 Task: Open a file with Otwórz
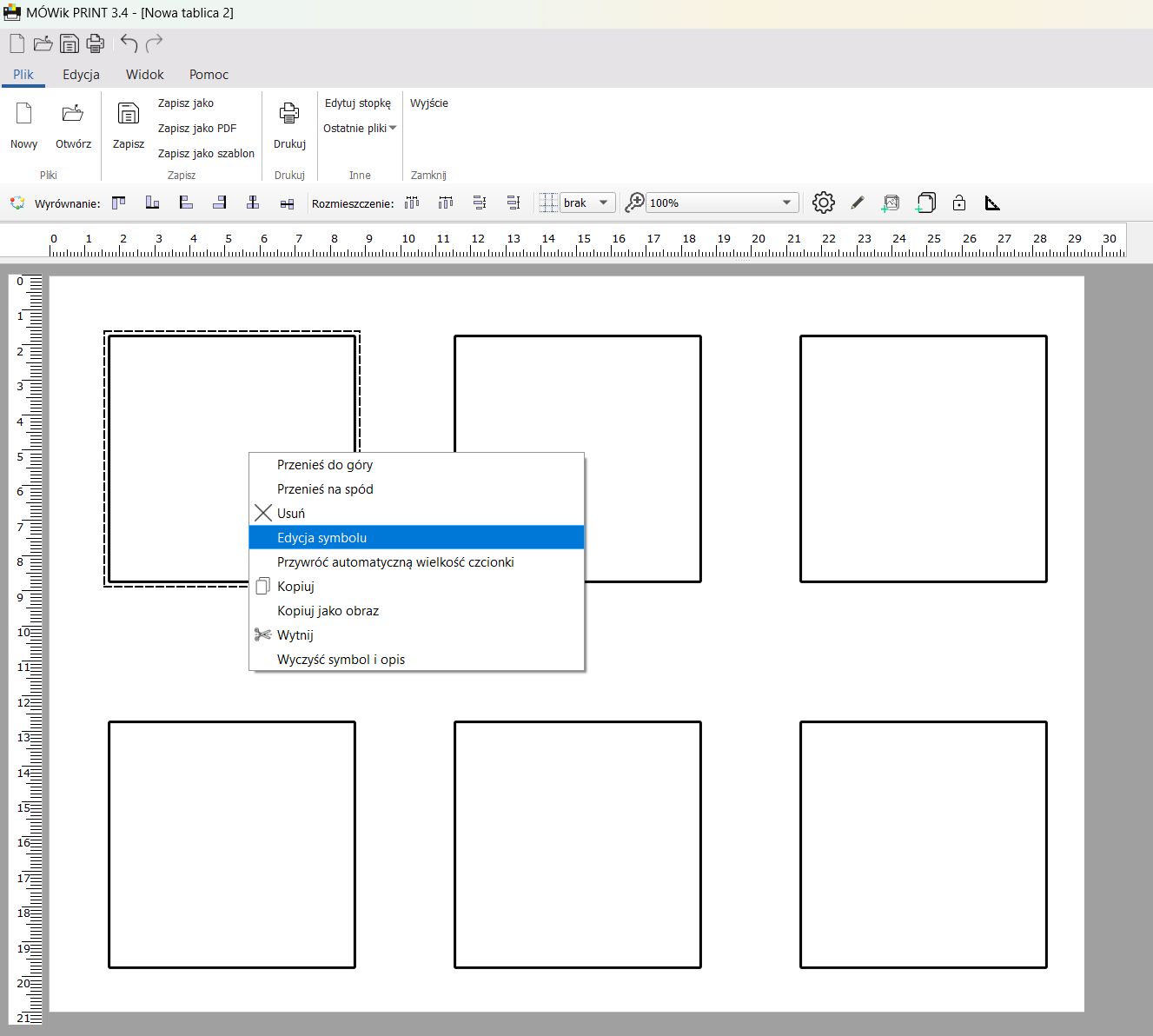73,125
